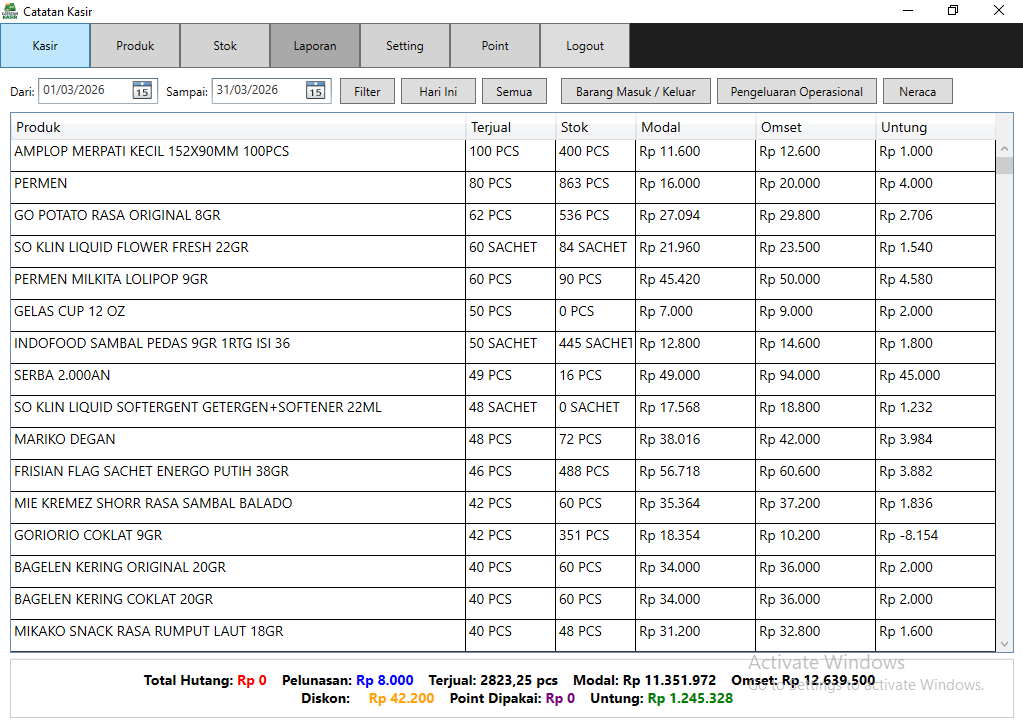Show today's report with Hari Ini
The height and width of the screenshot is (726, 1023).
coord(438,92)
